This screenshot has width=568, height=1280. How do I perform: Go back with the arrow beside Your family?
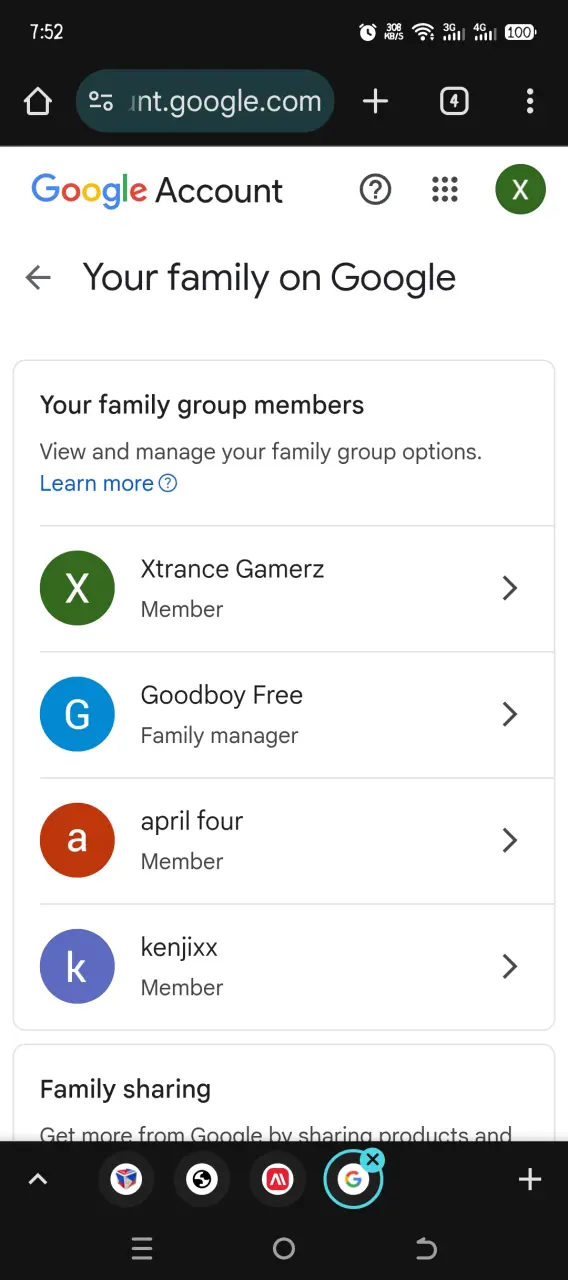click(x=38, y=278)
